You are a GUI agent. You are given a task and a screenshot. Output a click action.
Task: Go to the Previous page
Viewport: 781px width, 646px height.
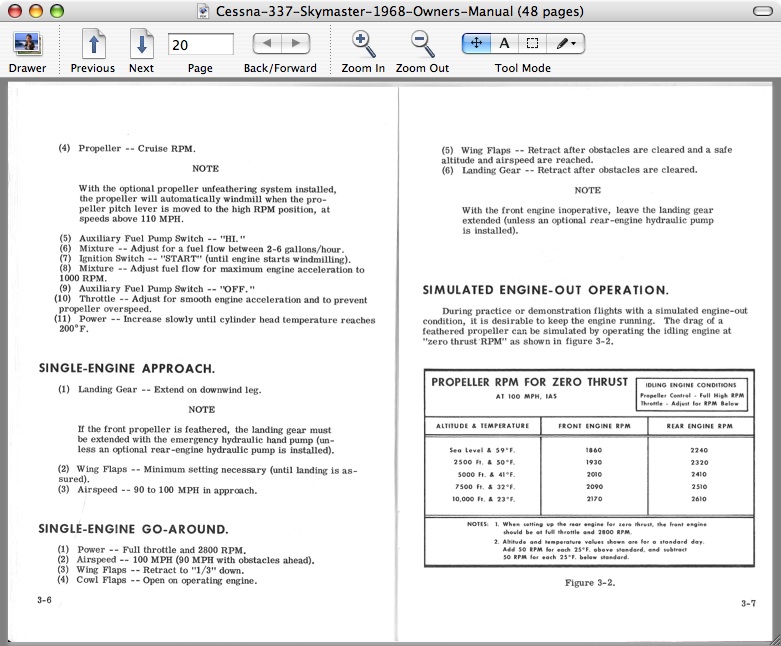pos(92,45)
